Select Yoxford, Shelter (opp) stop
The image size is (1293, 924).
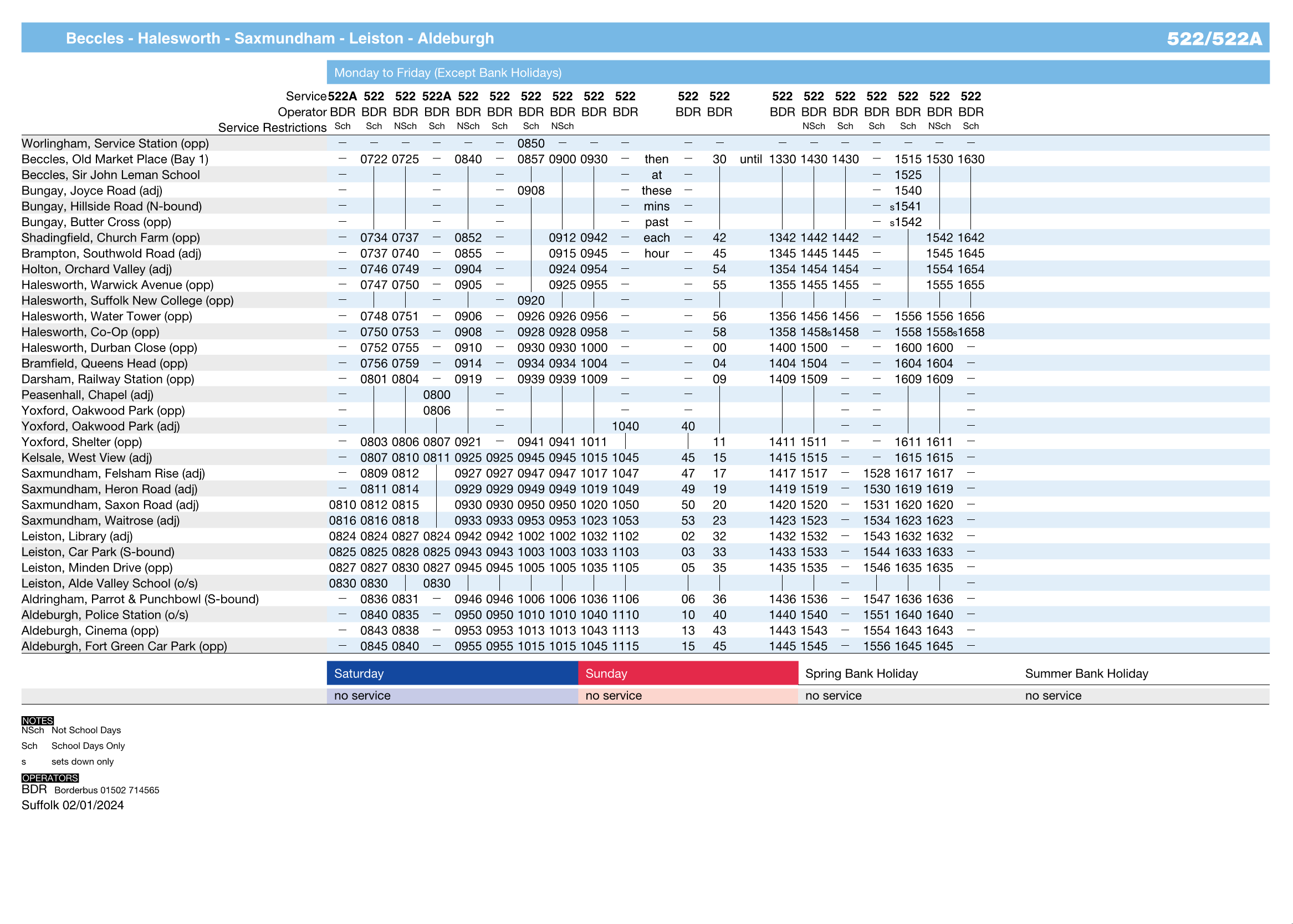coord(82,442)
